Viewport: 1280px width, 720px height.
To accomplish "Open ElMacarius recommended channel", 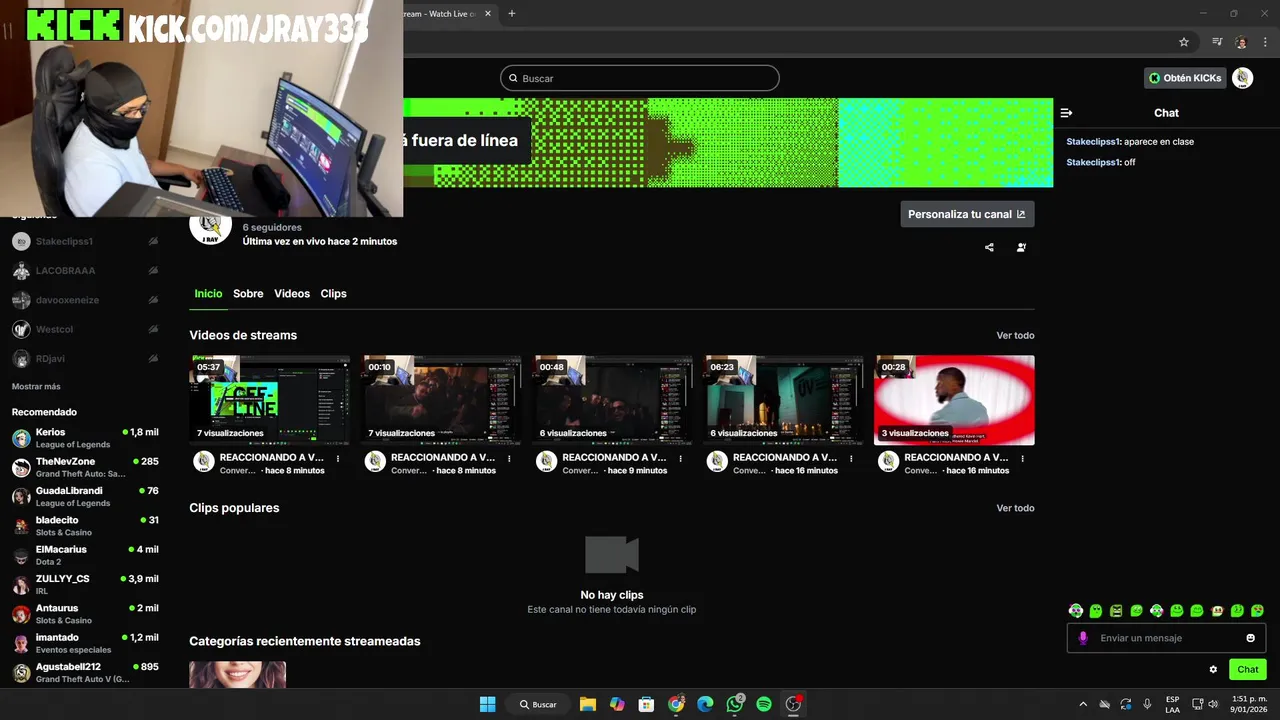I will pyautogui.click(x=85, y=555).
